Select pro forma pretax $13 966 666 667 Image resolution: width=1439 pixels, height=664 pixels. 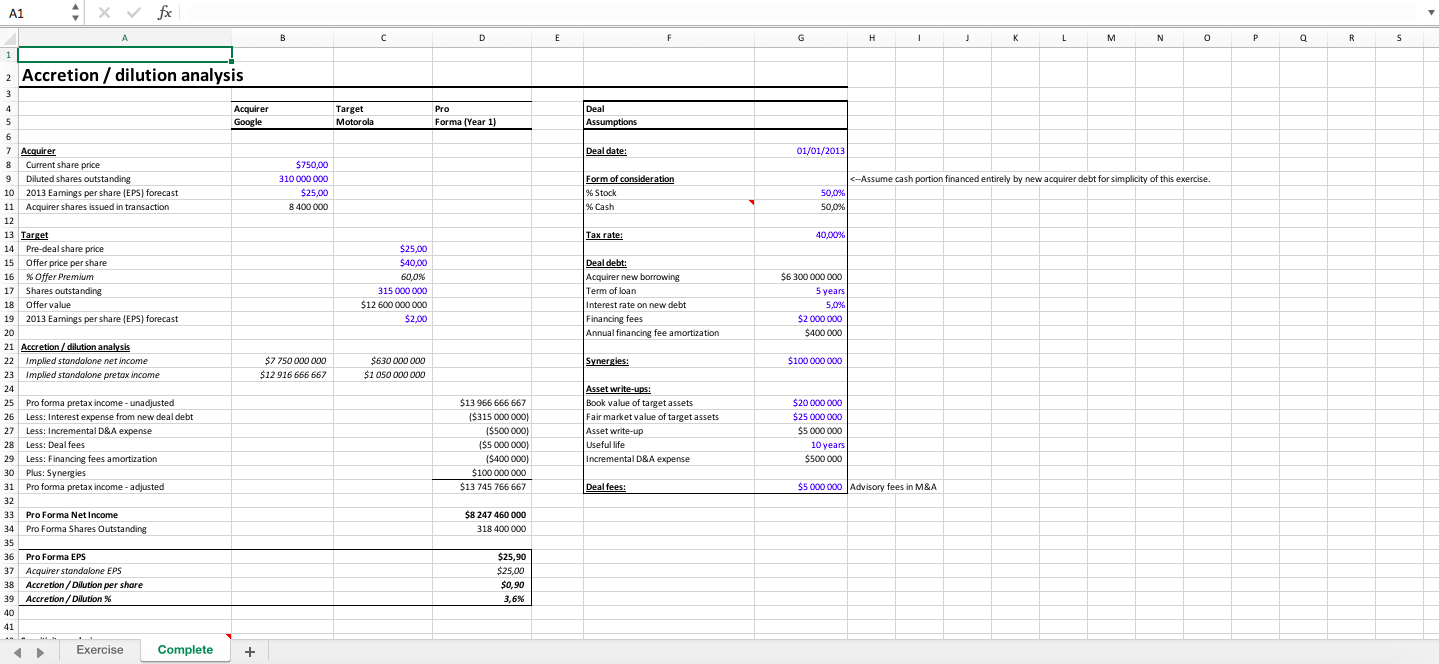482,402
